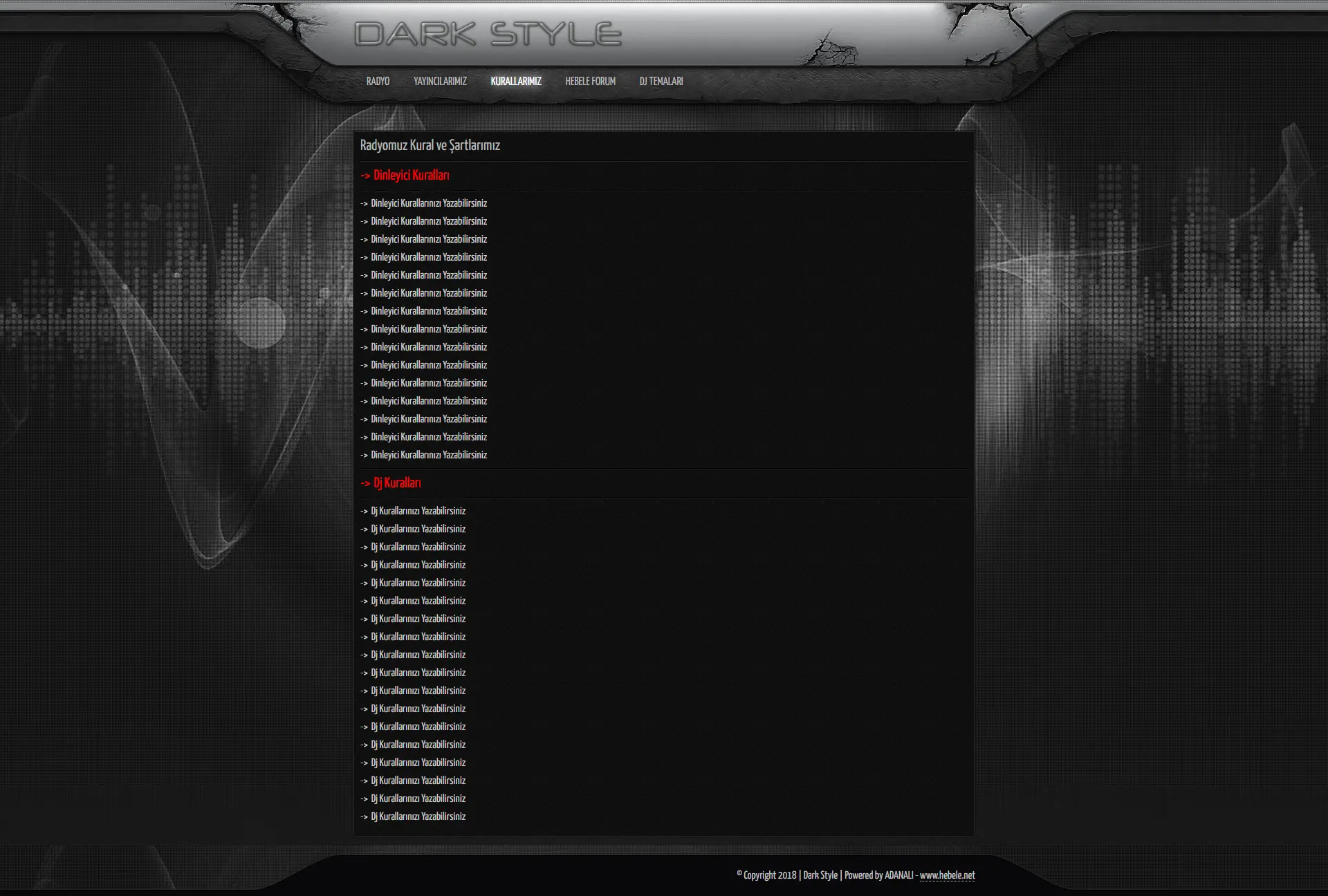Screen dimensions: 1328x896
Task: Open the RADYO menu item
Action: pyautogui.click(x=378, y=82)
